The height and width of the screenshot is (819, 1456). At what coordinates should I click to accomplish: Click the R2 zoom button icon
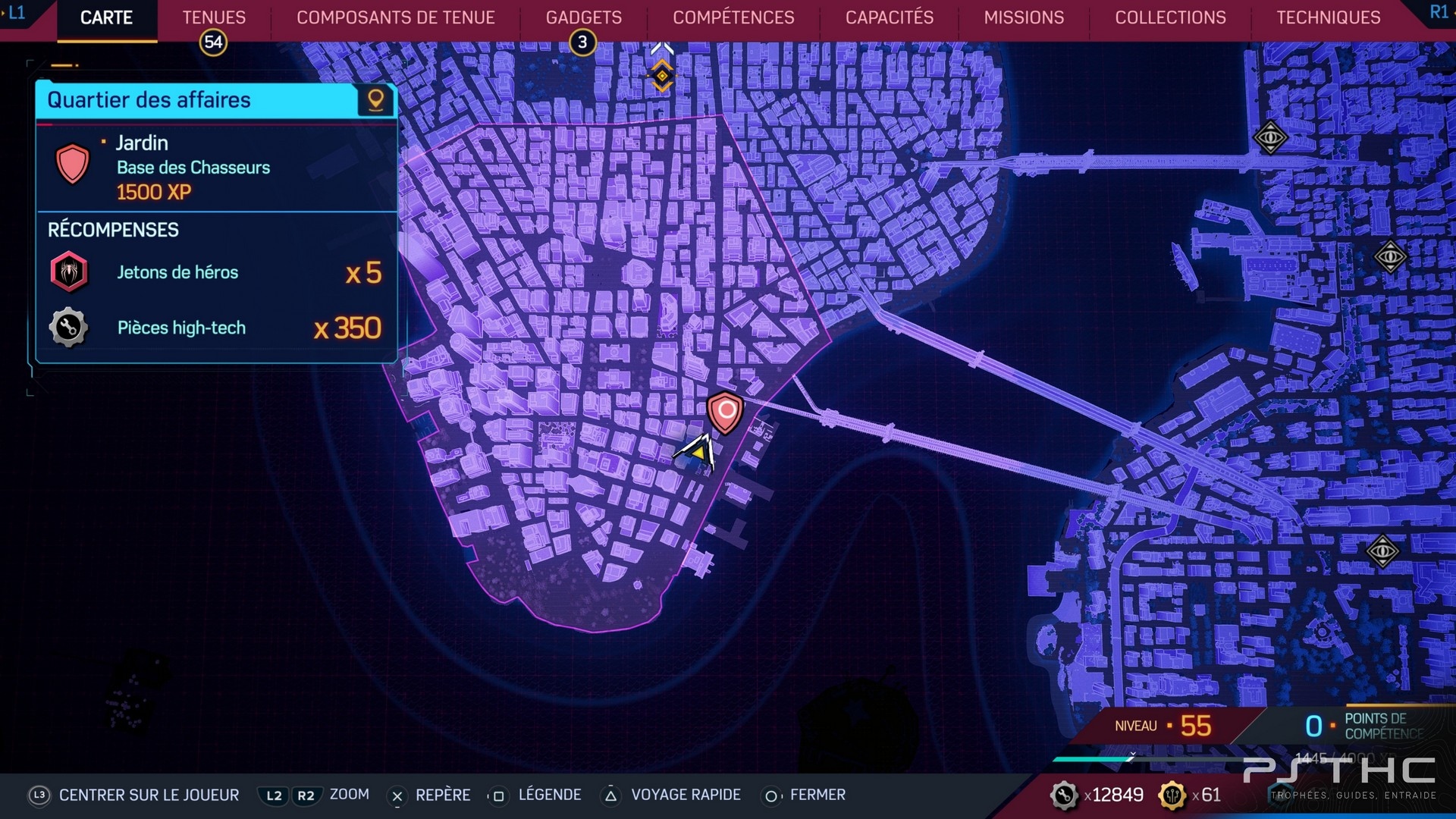click(x=306, y=795)
